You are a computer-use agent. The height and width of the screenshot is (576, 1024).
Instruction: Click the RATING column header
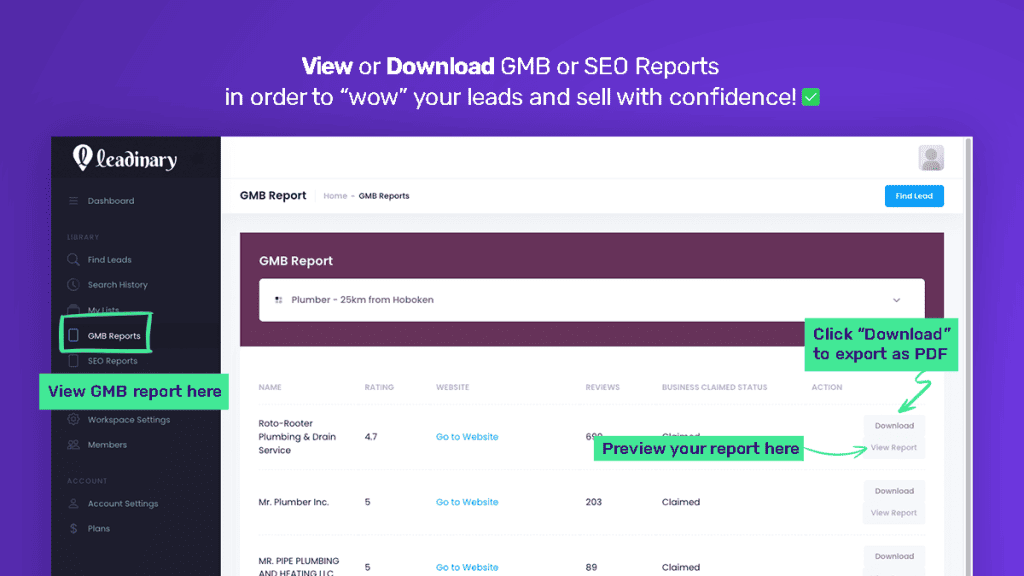pos(379,387)
